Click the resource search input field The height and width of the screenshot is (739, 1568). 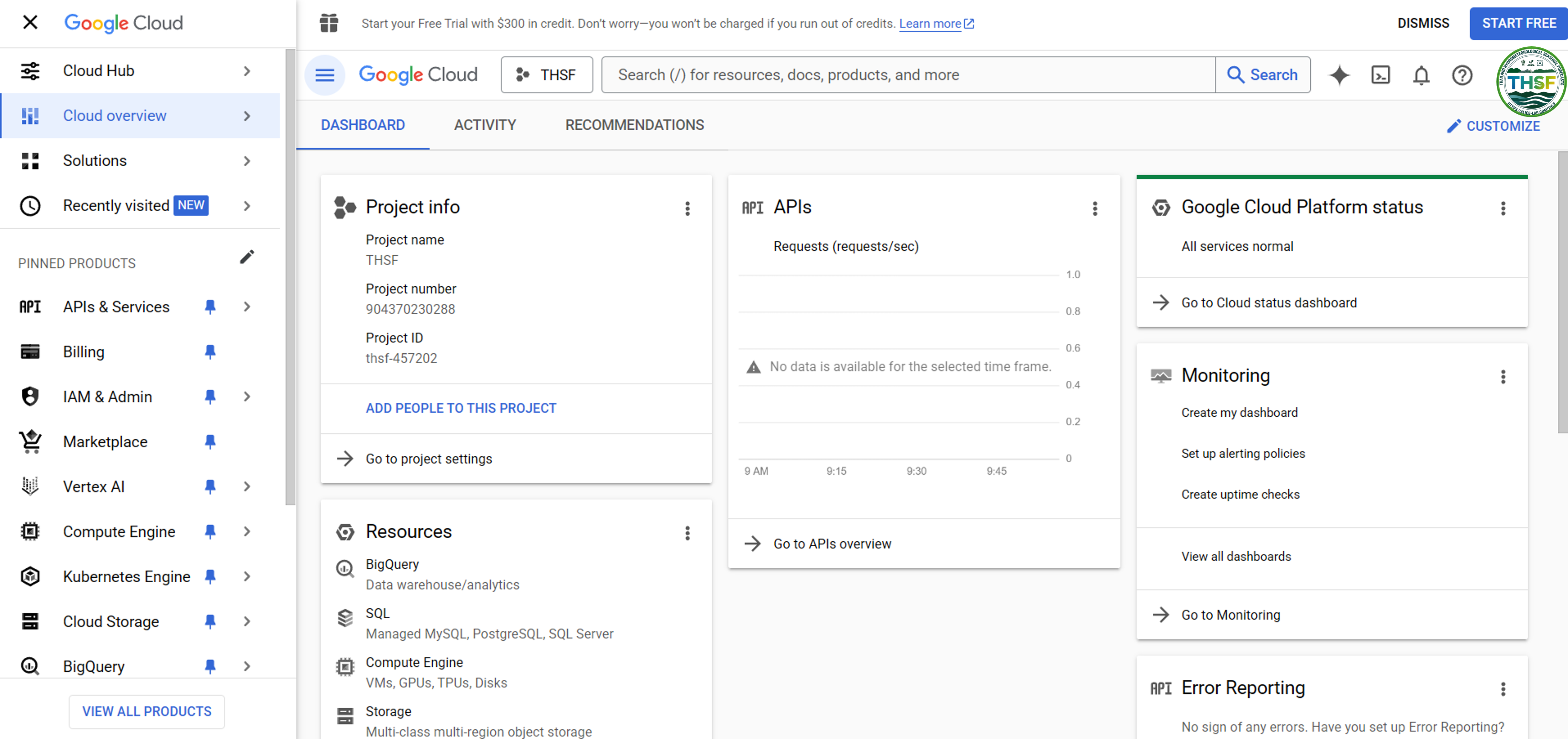(x=908, y=75)
